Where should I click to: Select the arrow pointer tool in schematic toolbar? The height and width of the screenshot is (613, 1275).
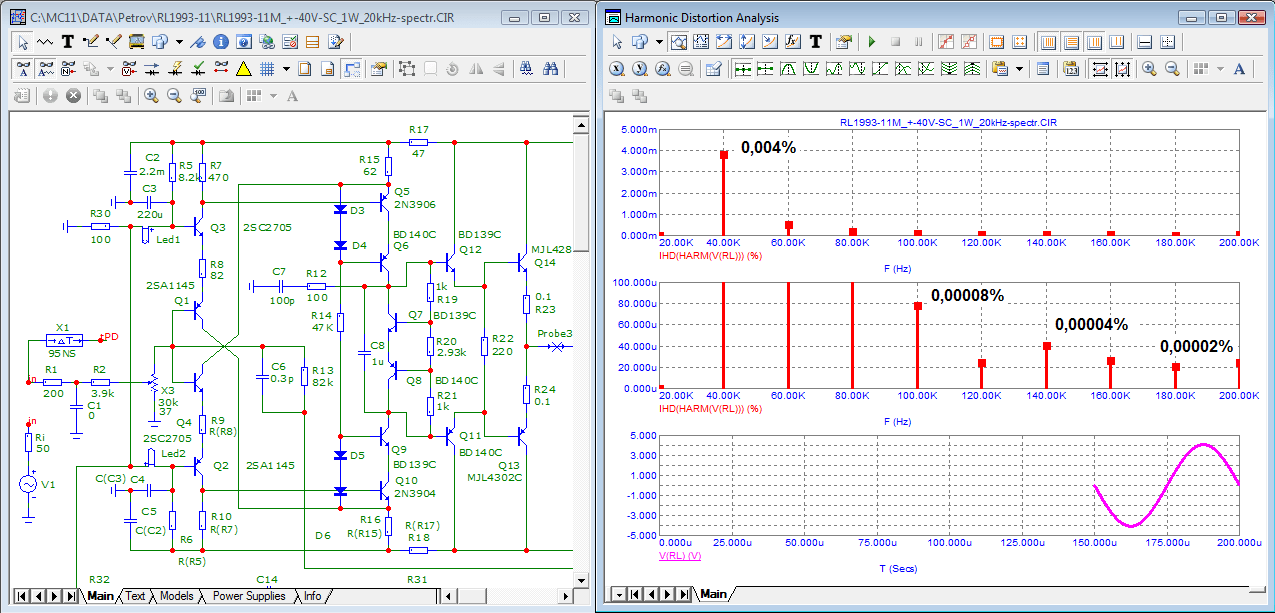point(23,42)
